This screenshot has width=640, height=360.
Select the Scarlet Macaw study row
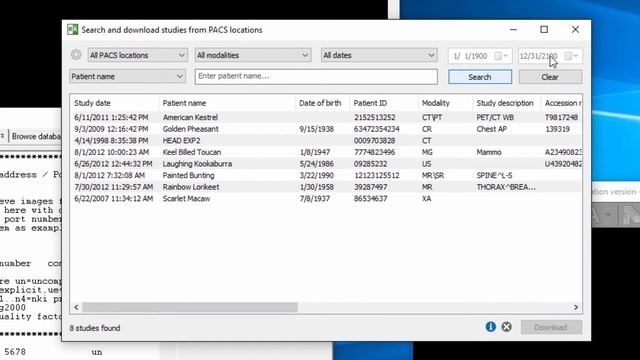(x=326, y=199)
